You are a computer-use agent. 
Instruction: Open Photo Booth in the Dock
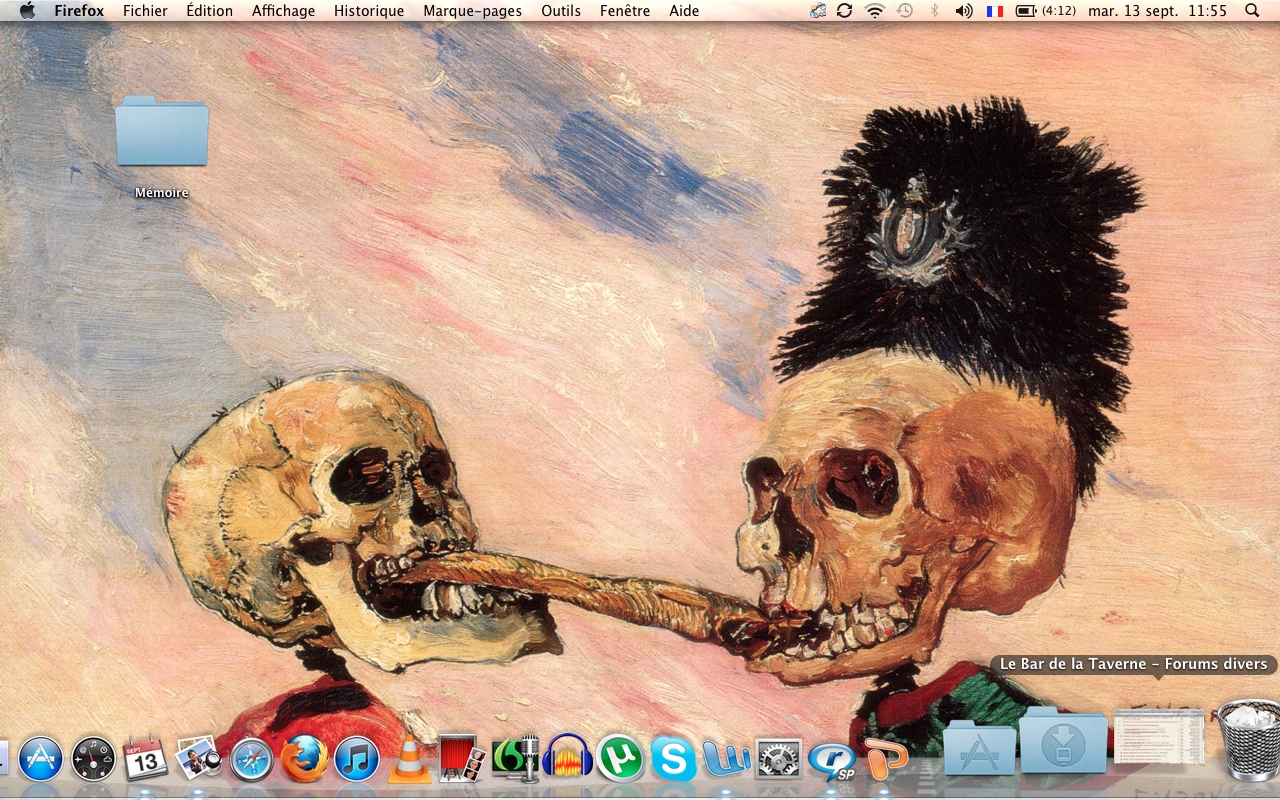pyautogui.click(x=462, y=759)
